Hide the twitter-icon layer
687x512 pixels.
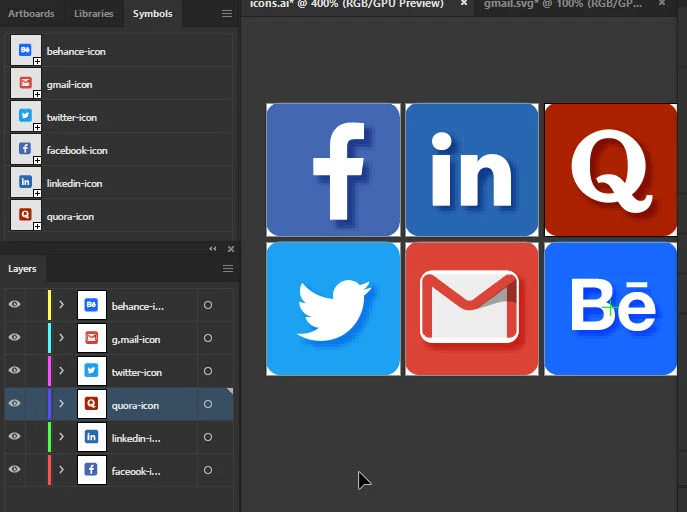point(14,371)
